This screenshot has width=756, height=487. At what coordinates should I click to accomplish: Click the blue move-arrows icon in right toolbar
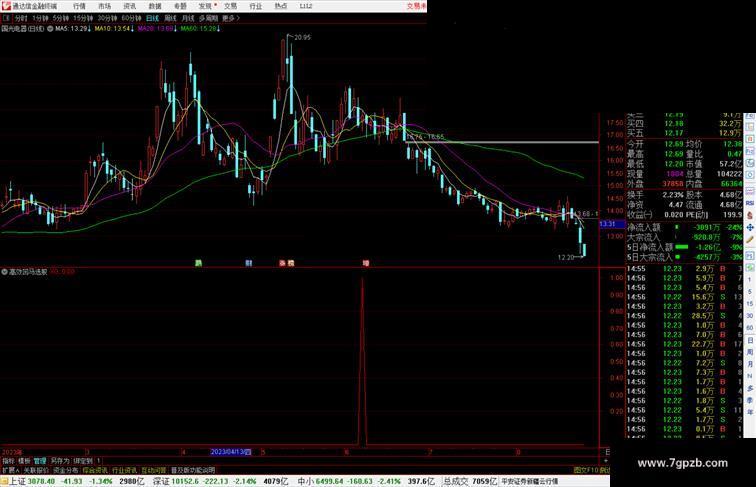coord(750,227)
